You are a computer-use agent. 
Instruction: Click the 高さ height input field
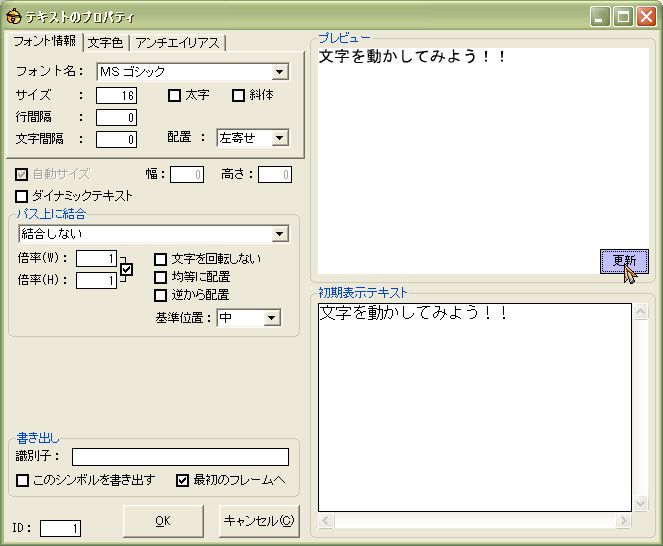pos(275,175)
